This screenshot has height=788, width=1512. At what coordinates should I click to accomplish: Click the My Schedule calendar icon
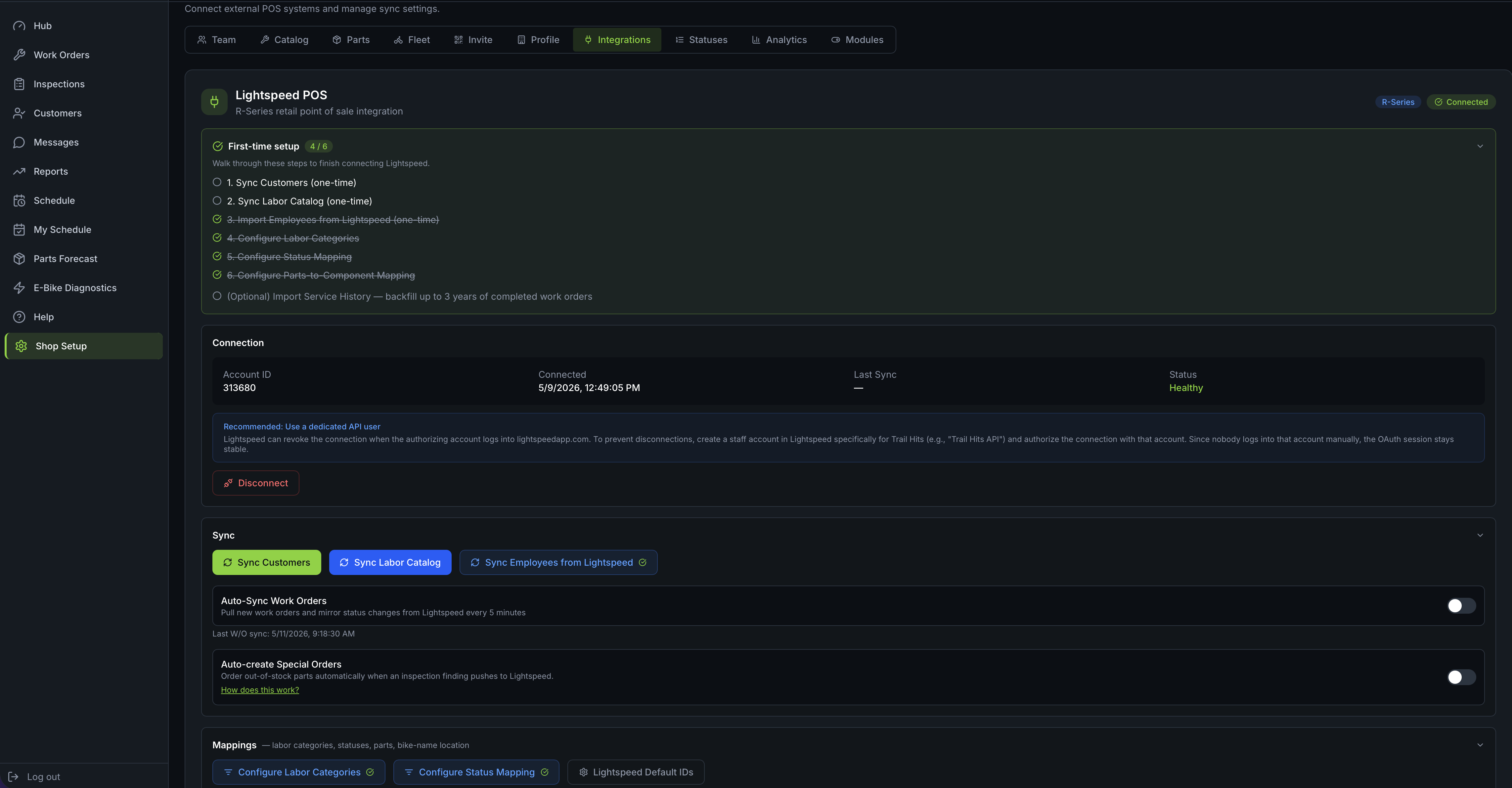click(20, 229)
